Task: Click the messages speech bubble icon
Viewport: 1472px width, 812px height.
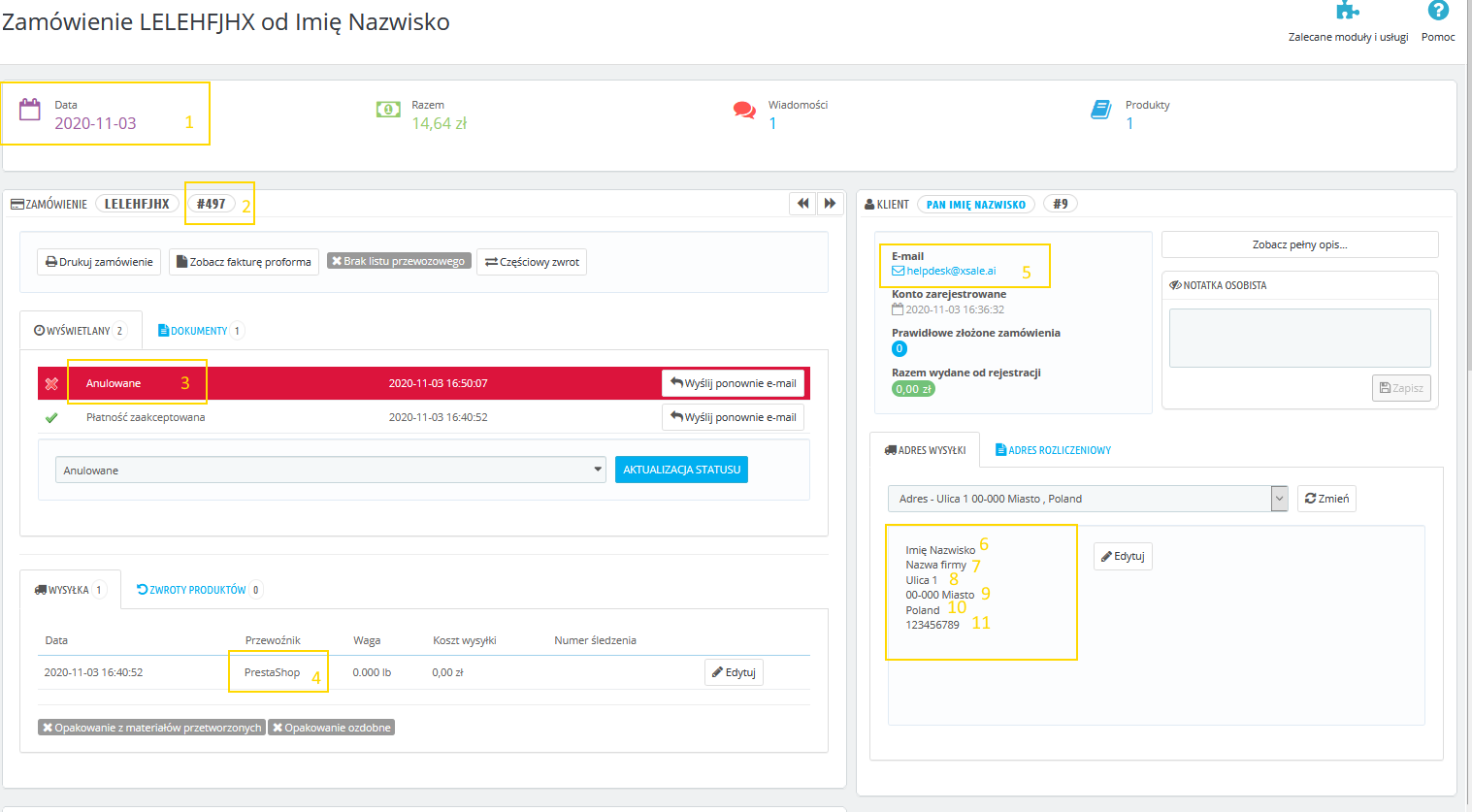Action: point(744,110)
